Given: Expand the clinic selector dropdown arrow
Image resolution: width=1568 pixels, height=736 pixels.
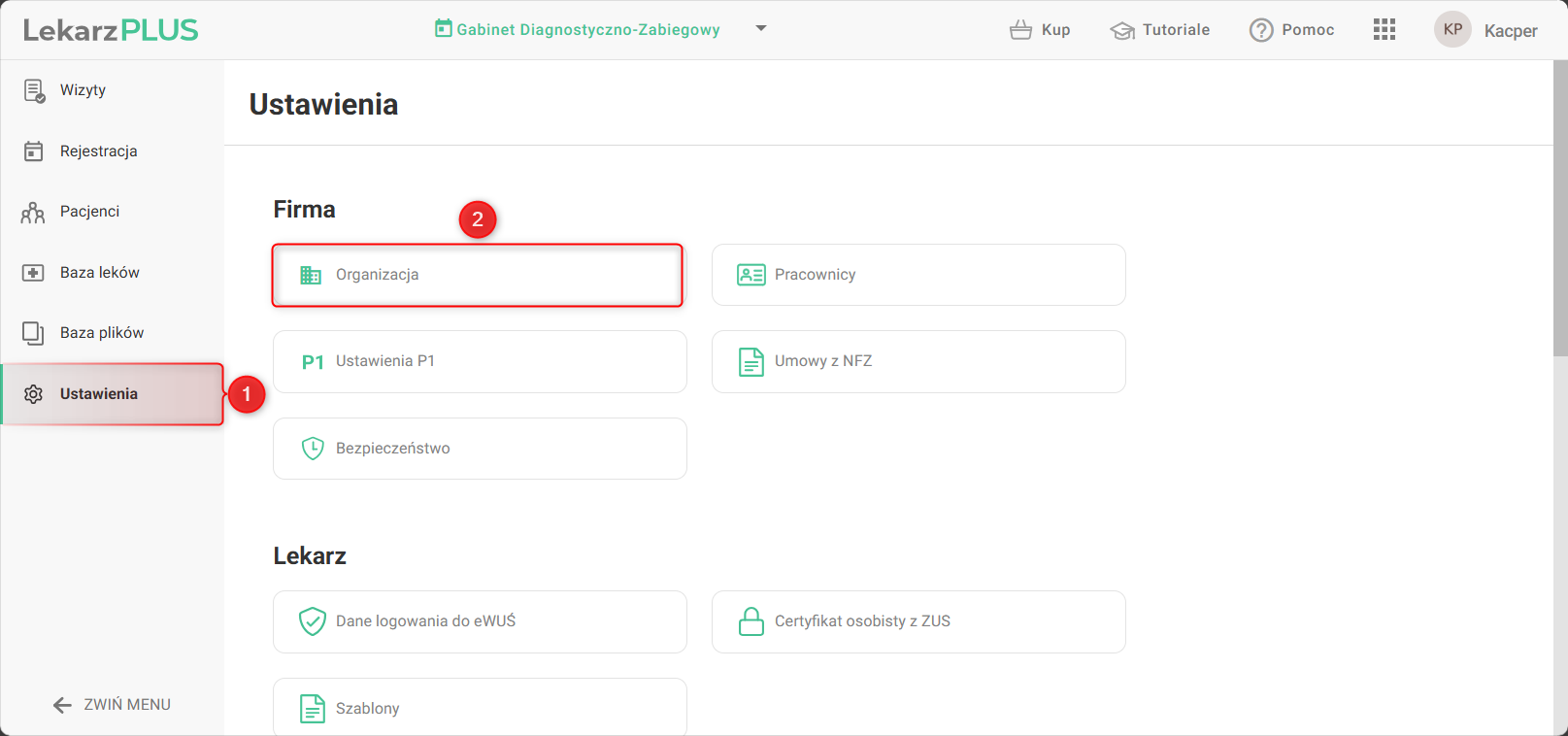Looking at the screenshot, I should coord(761,29).
